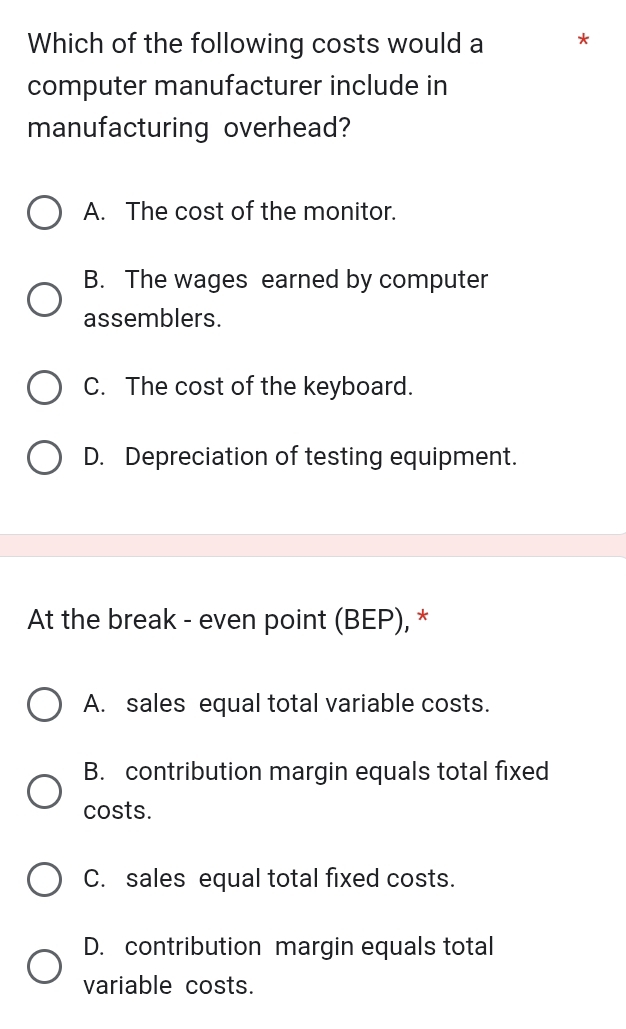This screenshot has height=1029, width=626.
Task: Mark radio button for 'The cost of the keyboard'
Action: 44,387
